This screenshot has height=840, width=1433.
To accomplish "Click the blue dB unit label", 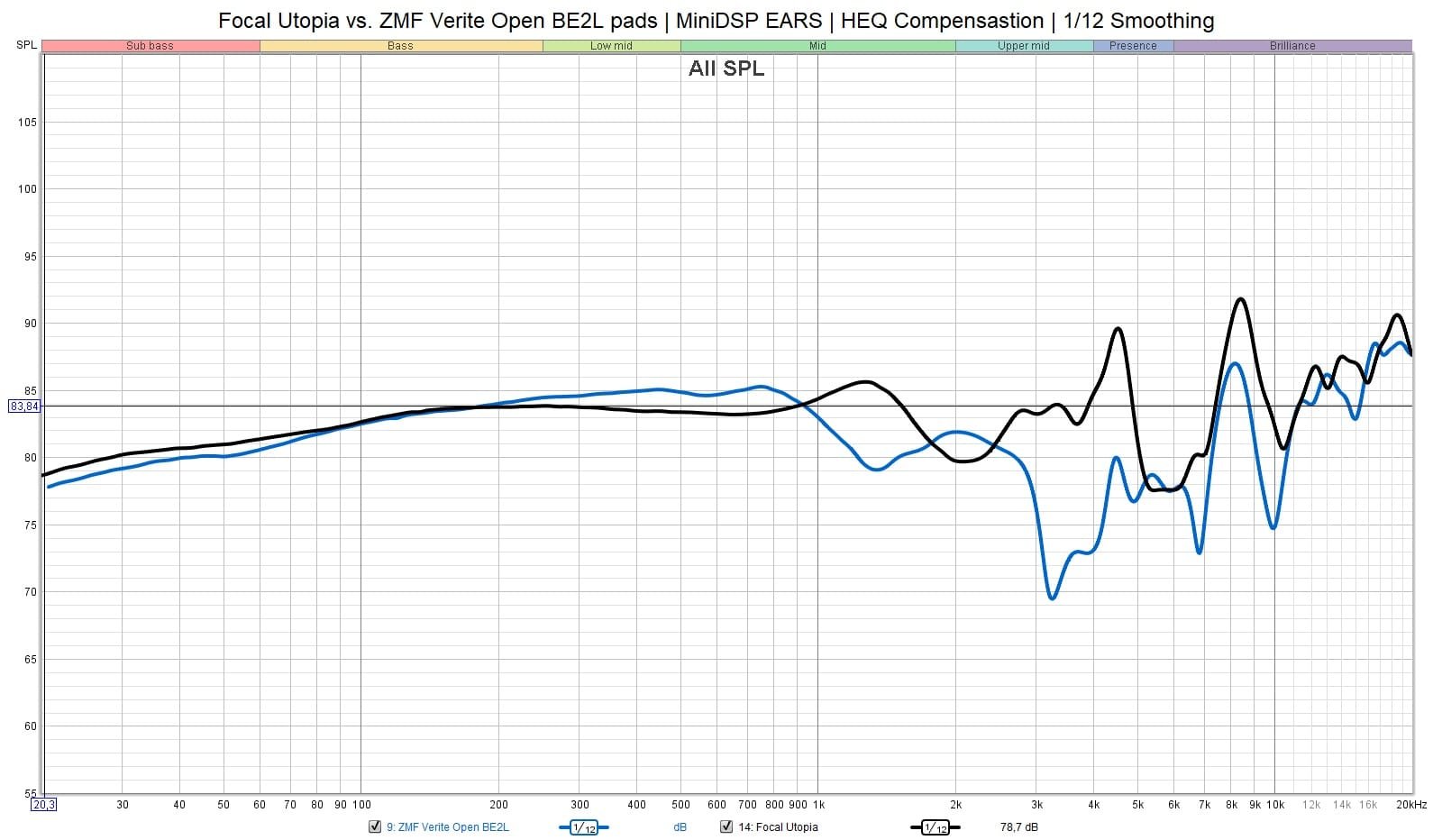I will click(680, 827).
